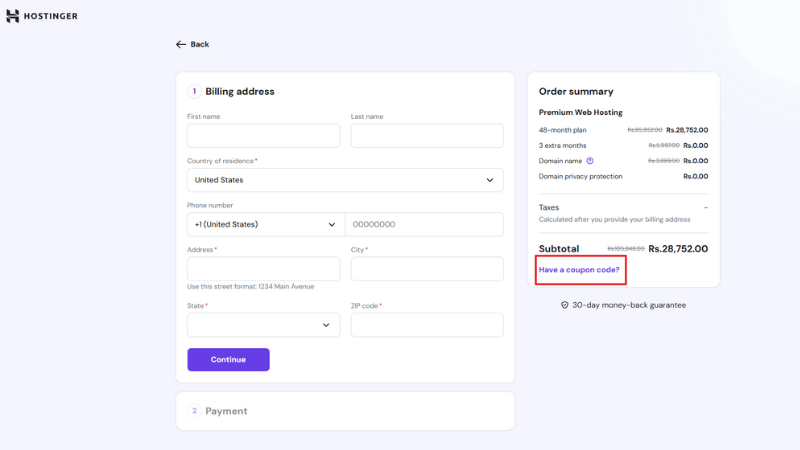Open the Country of residence dropdown

click(x=345, y=180)
